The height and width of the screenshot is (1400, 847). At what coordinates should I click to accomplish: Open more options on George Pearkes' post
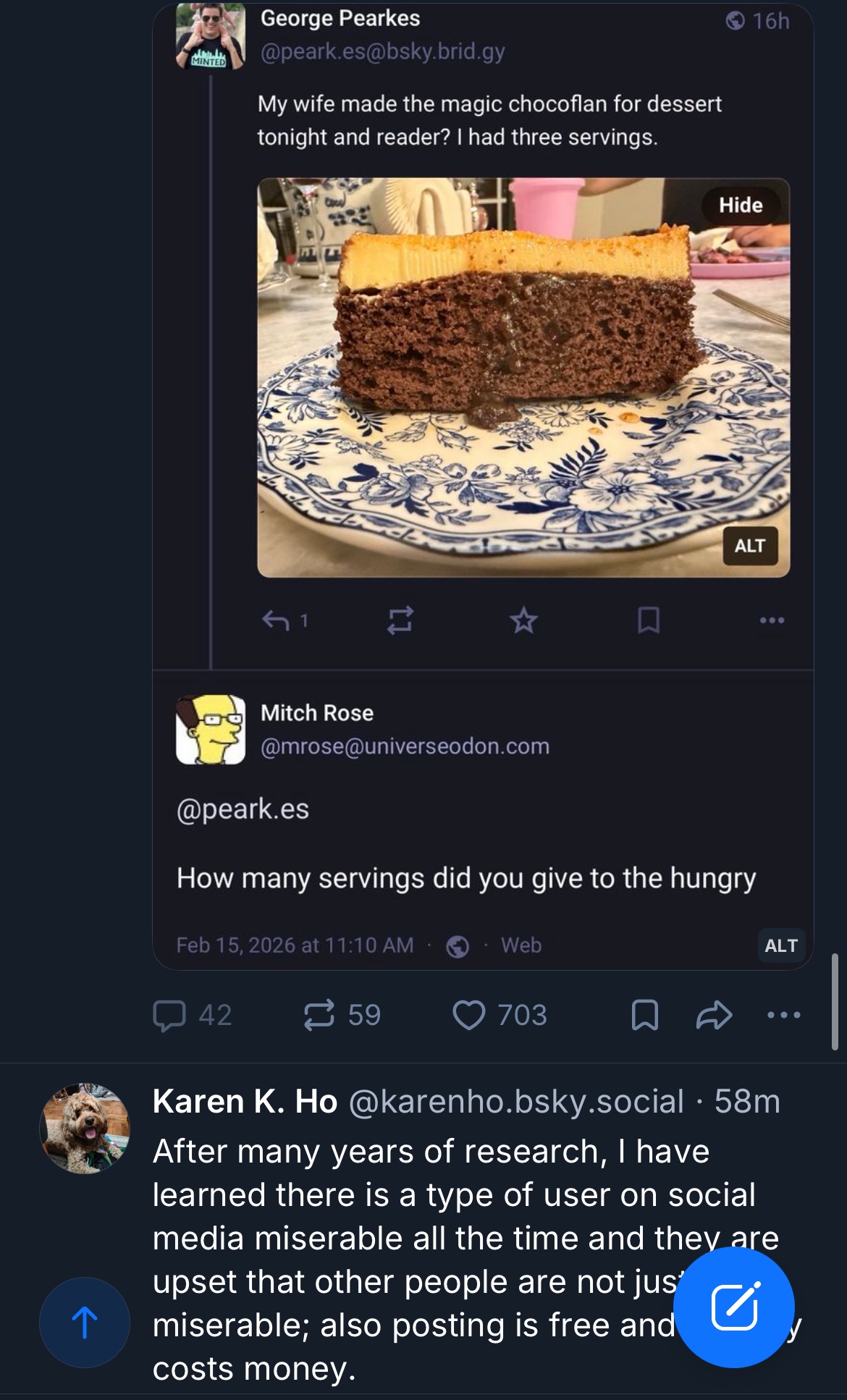772,620
